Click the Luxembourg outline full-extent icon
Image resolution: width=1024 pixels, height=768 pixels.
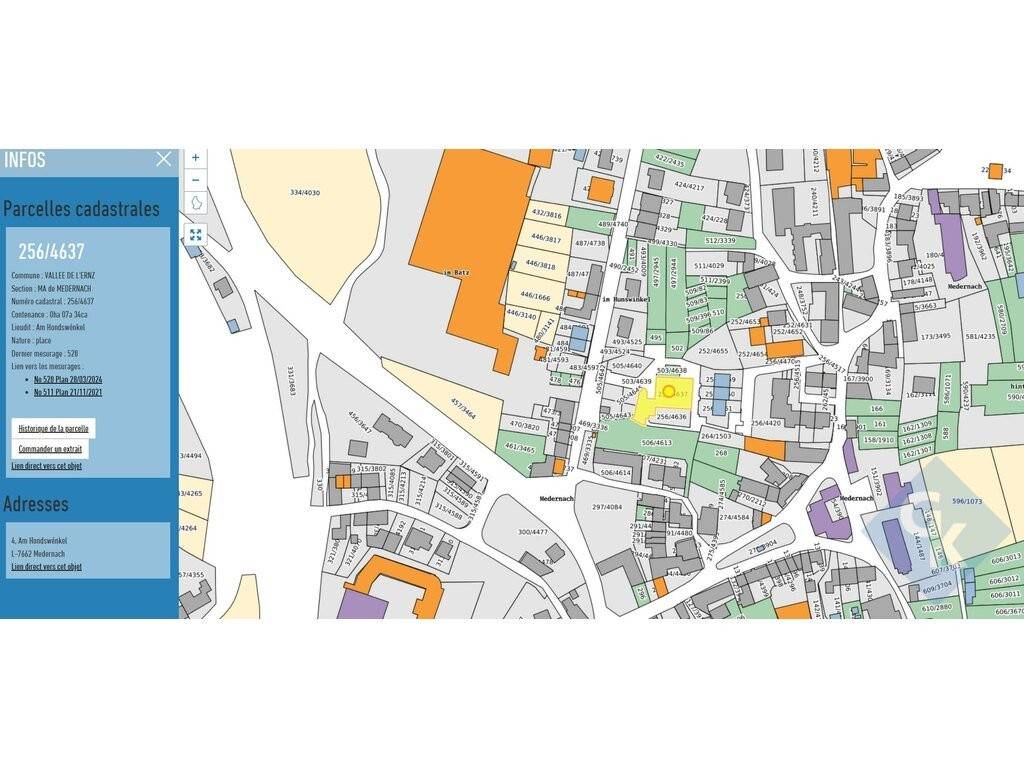click(195, 204)
